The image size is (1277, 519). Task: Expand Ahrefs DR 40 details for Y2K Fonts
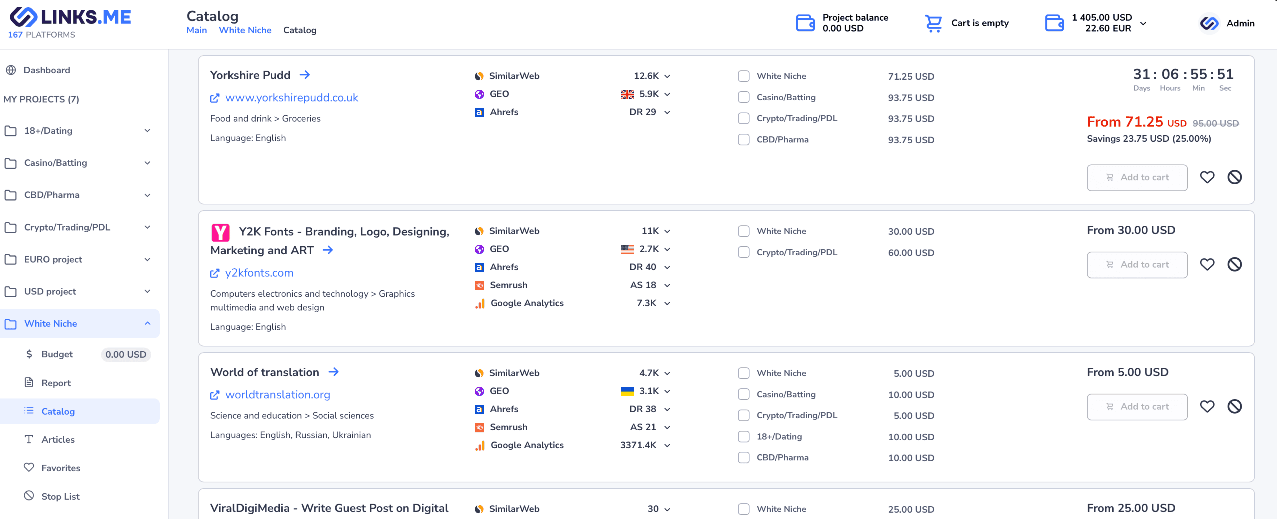point(667,267)
